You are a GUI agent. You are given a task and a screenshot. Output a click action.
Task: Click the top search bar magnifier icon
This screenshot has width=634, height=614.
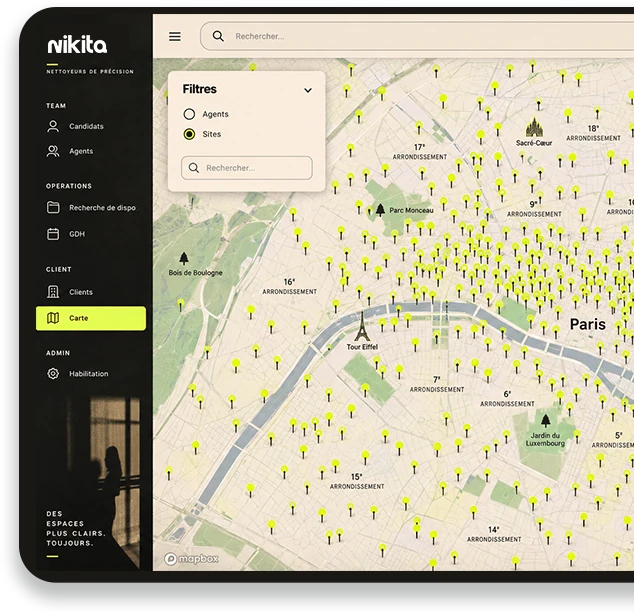218,36
